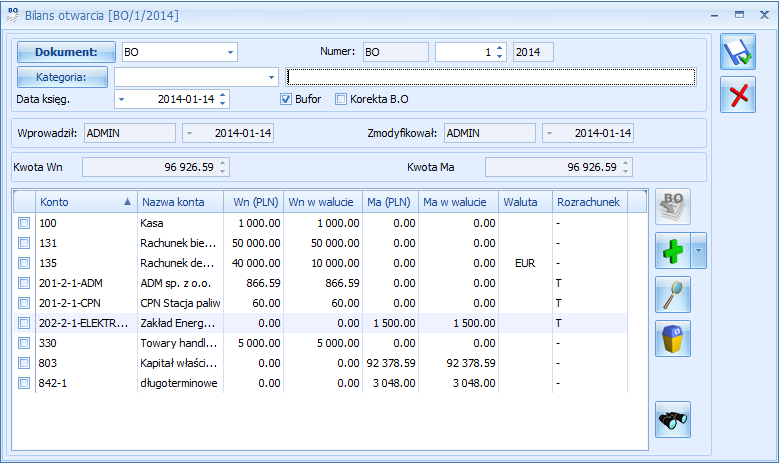Select the Kapitał właści... name cell
Image resolution: width=779 pixels, height=463 pixels.
180,363
